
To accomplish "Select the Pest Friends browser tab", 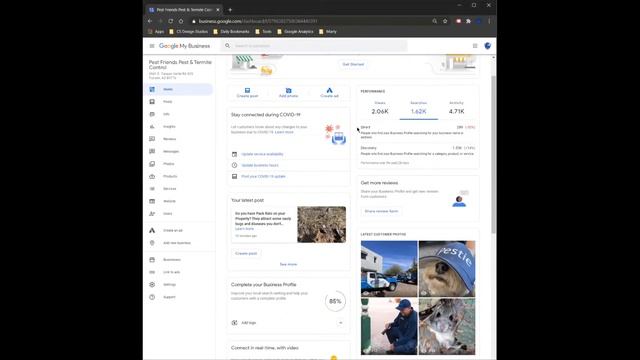I will pyautogui.click(x=184, y=10).
